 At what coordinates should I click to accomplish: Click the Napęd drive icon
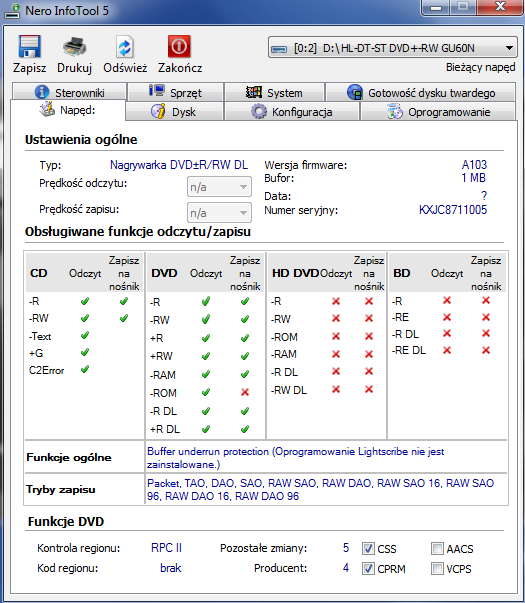click(47, 110)
